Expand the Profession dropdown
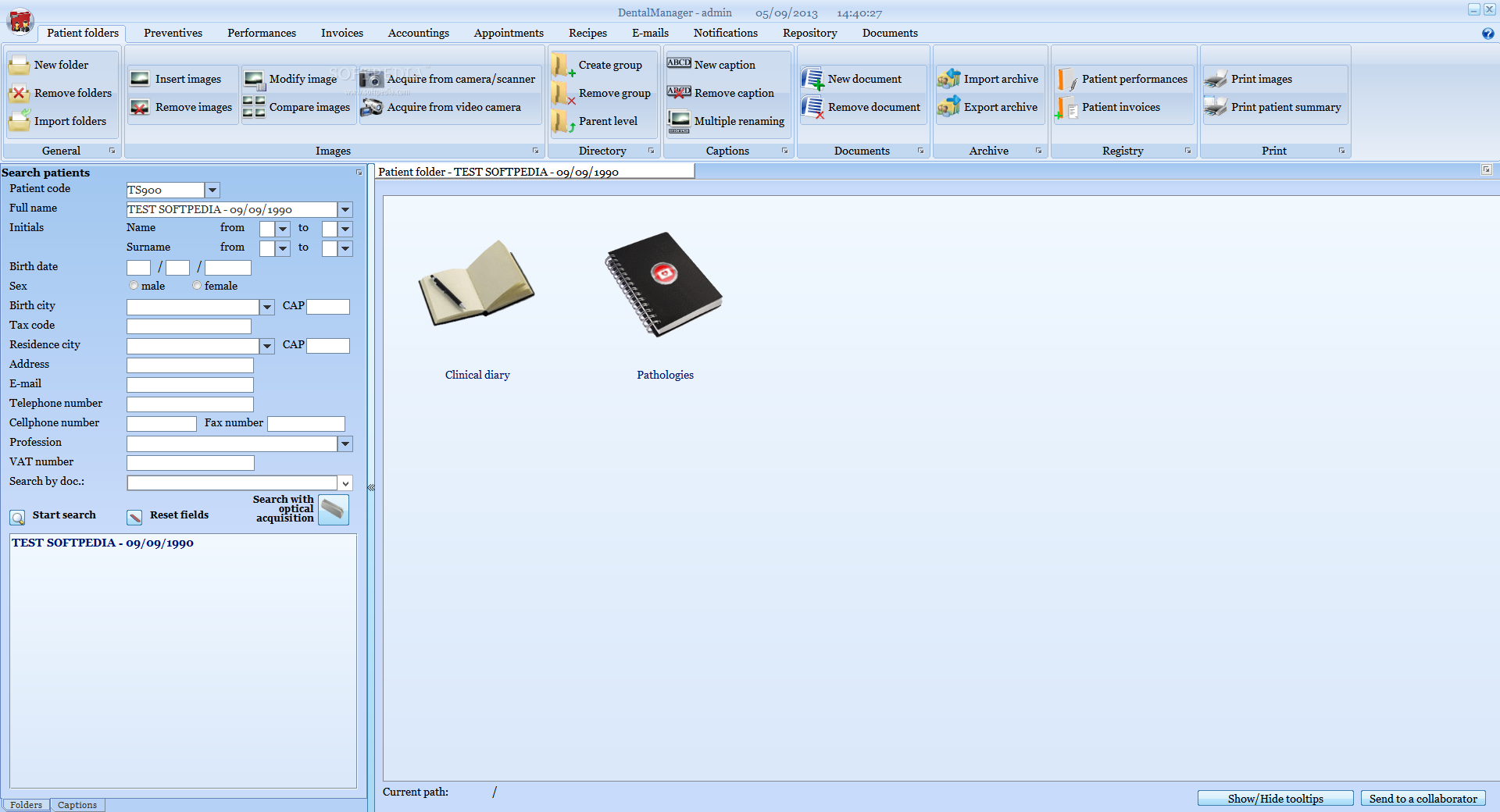1500x812 pixels. coord(345,443)
